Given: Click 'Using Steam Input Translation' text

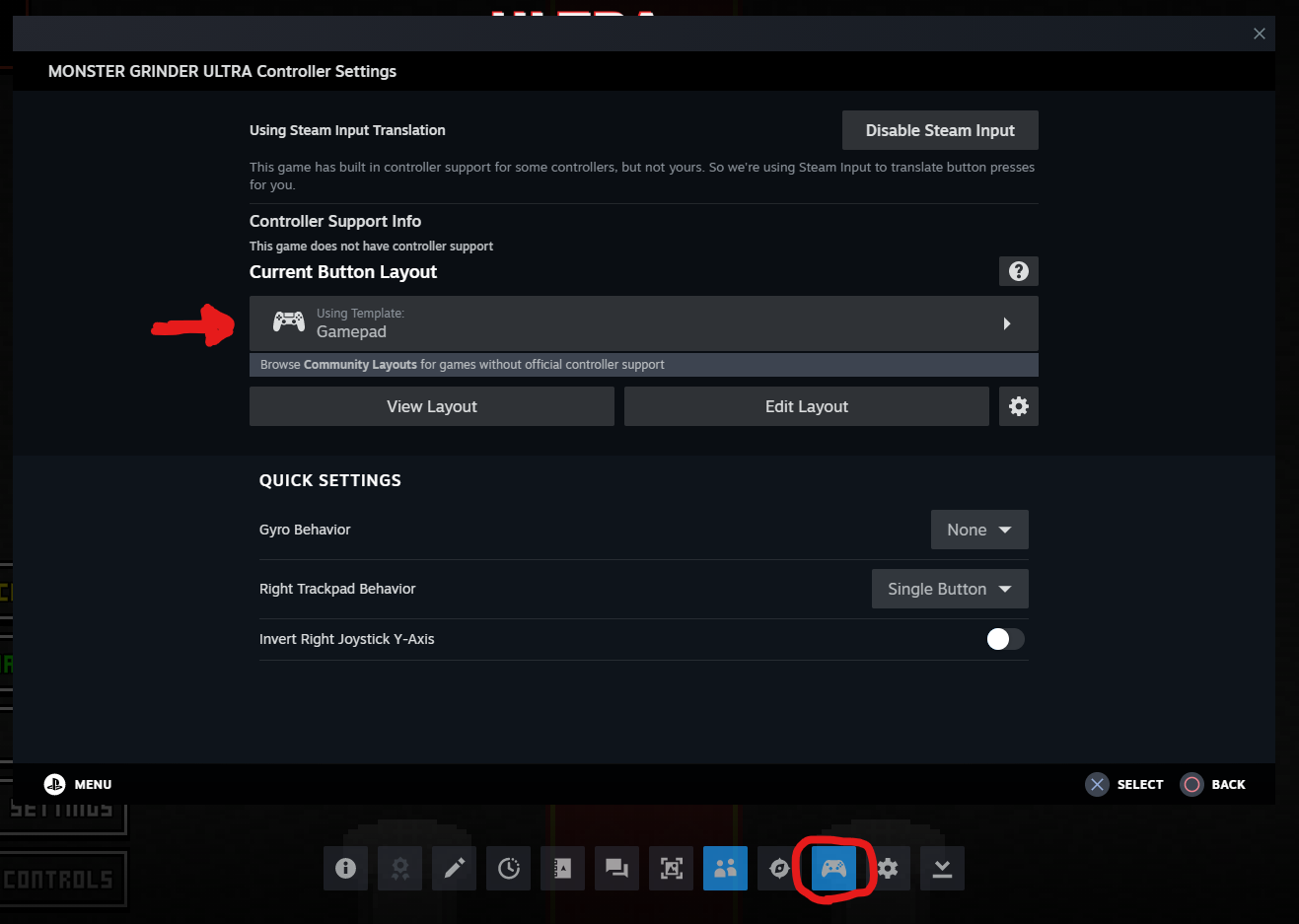Looking at the screenshot, I should coord(347,130).
